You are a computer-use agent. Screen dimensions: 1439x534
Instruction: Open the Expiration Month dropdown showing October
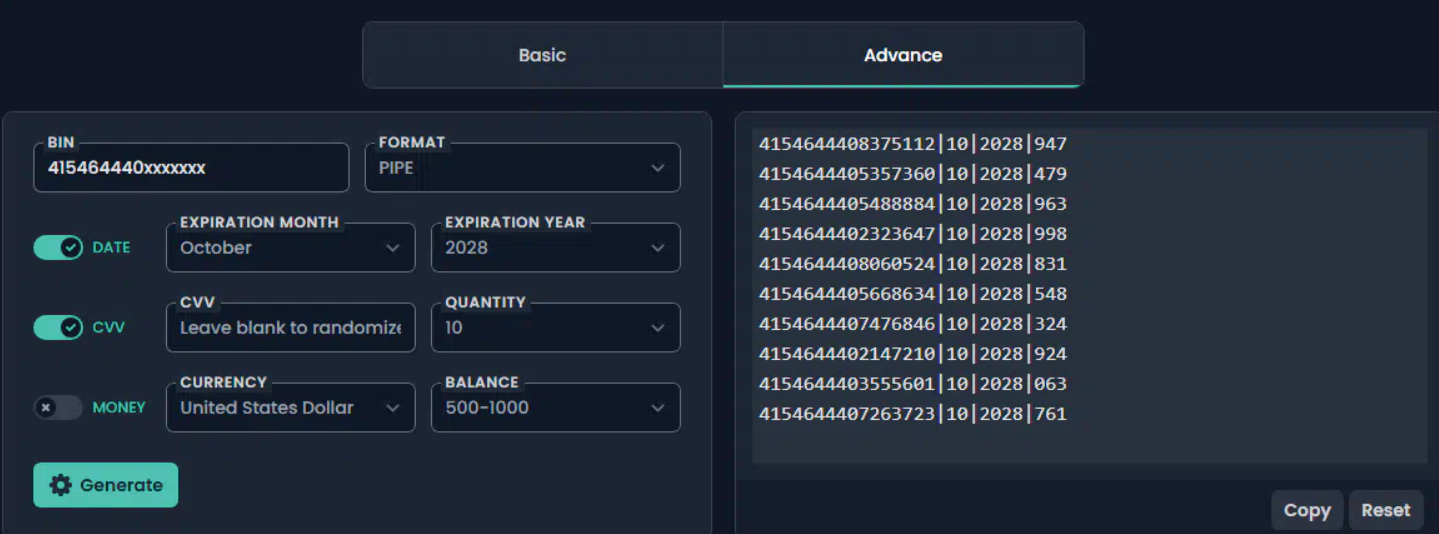290,247
